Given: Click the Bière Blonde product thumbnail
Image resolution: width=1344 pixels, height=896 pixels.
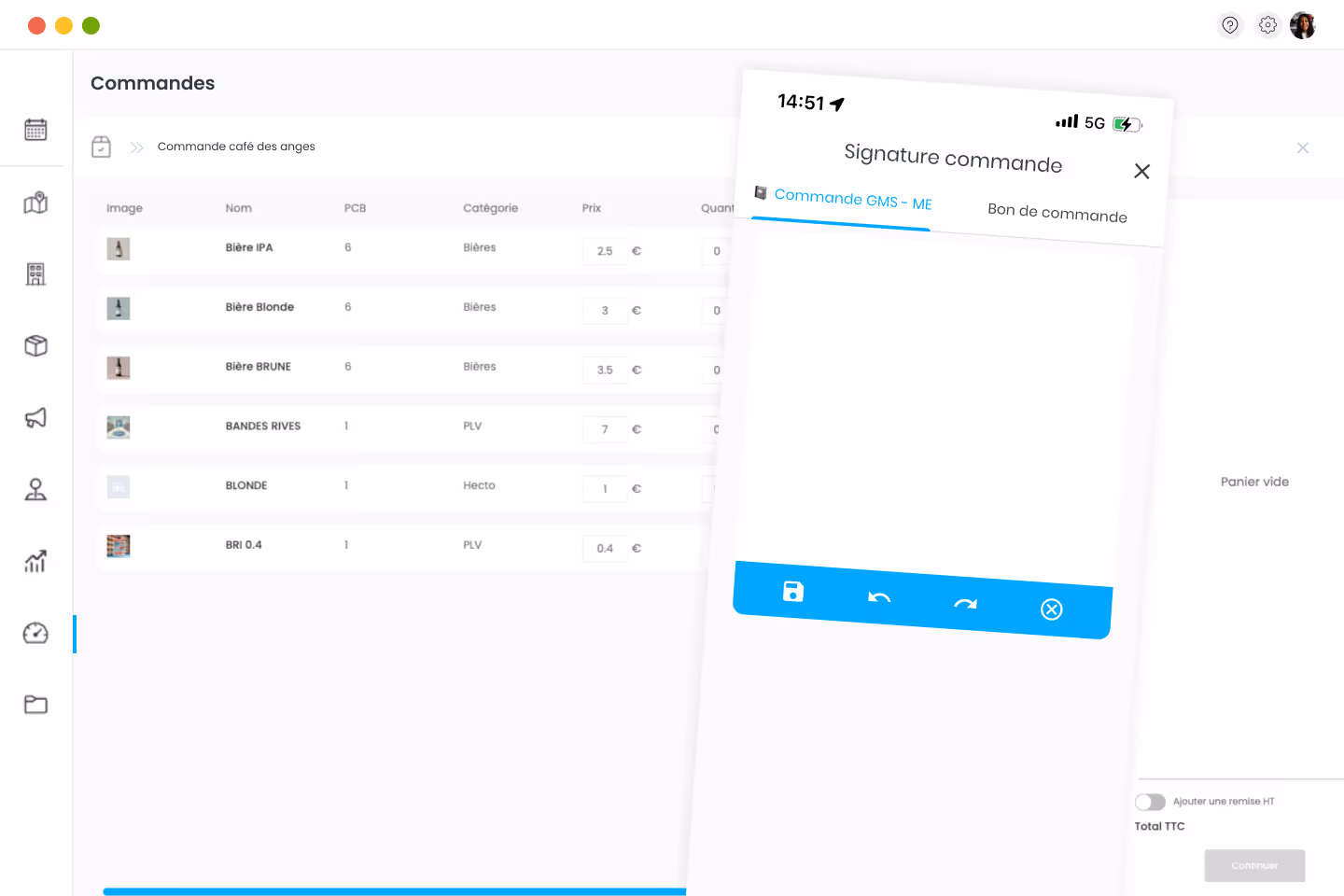Looking at the screenshot, I should (x=119, y=308).
